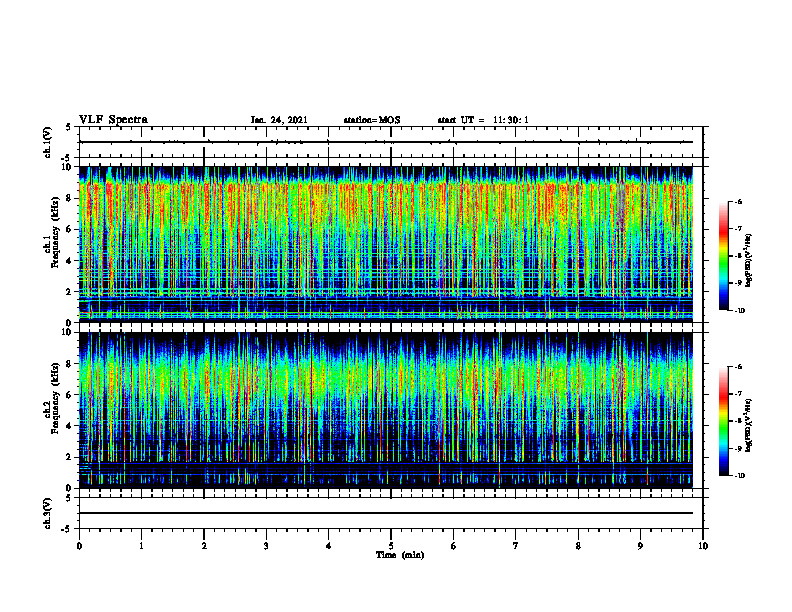Image resolution: width=792 pixels, height=612 pixels.
Task: Click the ch.1 spectrogram color scale bar
Action: tap(723, 256)
